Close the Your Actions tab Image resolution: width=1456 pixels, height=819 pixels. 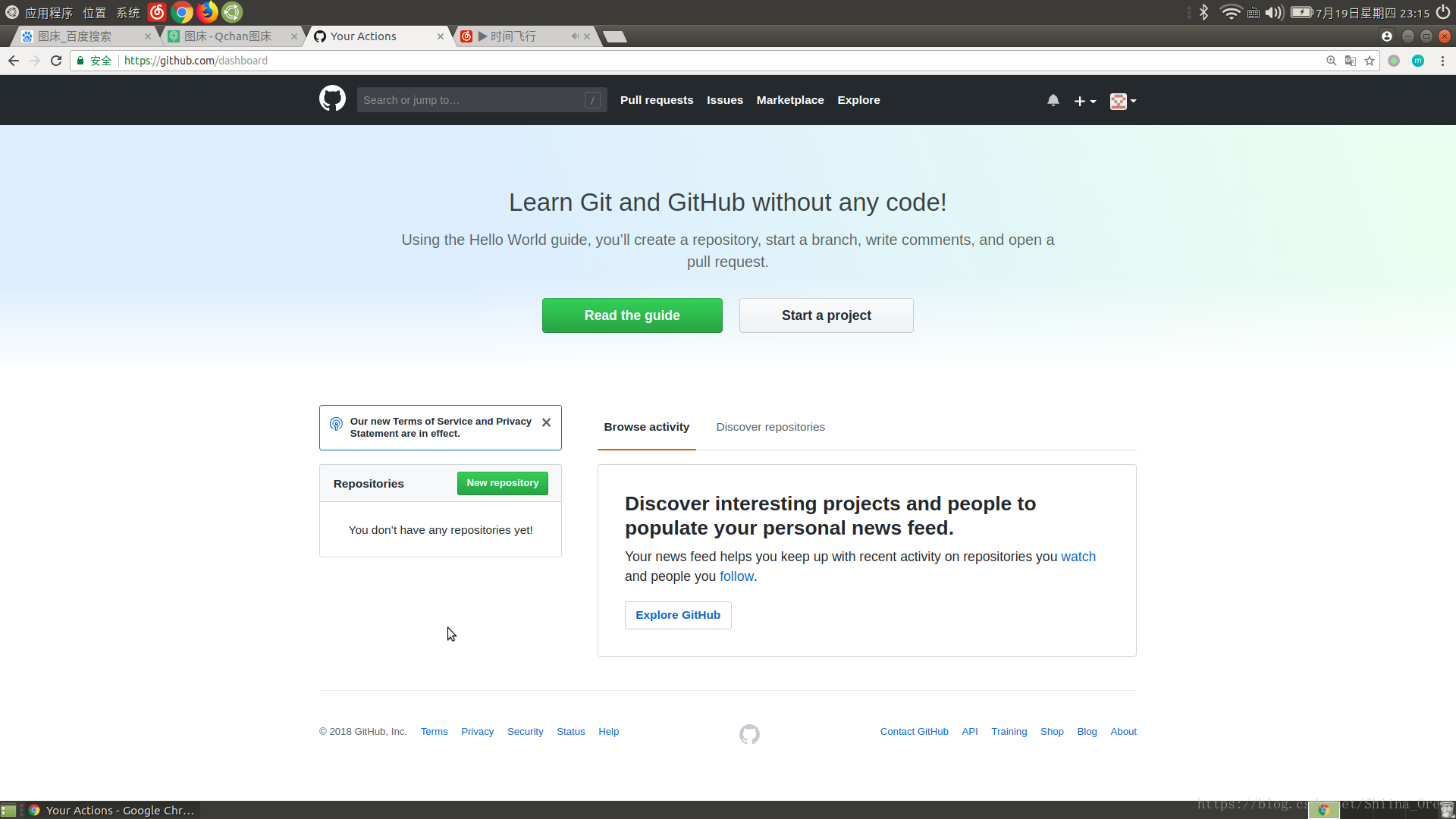click(x=441, y=36)
